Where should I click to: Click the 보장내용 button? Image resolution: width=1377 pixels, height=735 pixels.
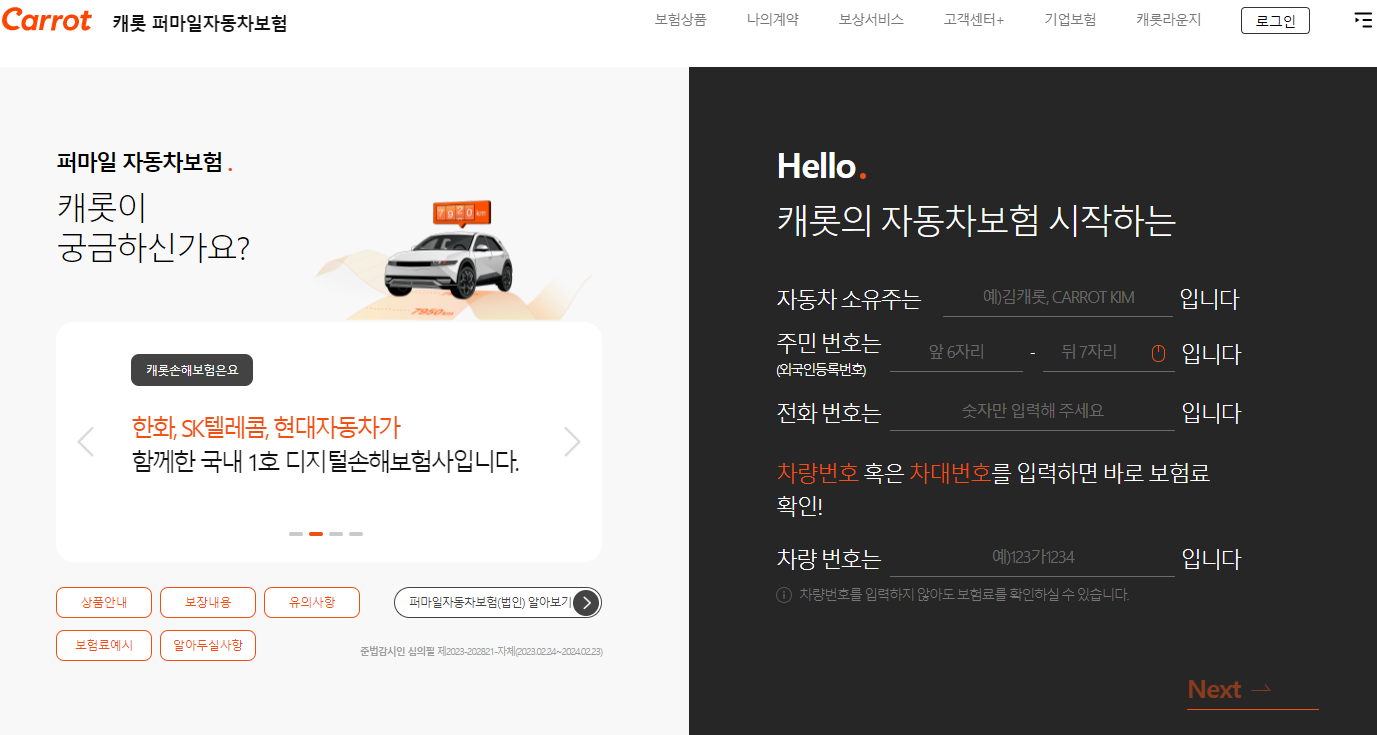[x=208, y=603]
